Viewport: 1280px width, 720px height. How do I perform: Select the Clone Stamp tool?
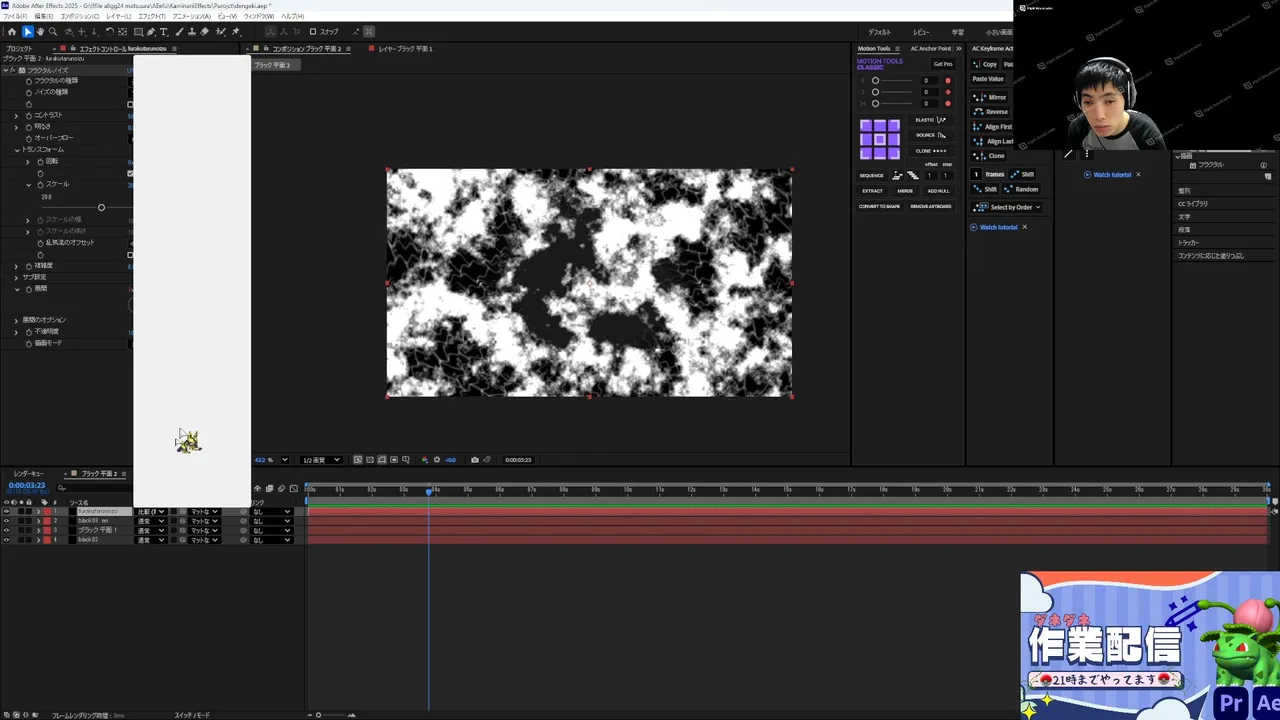click(x=192, y=32)
